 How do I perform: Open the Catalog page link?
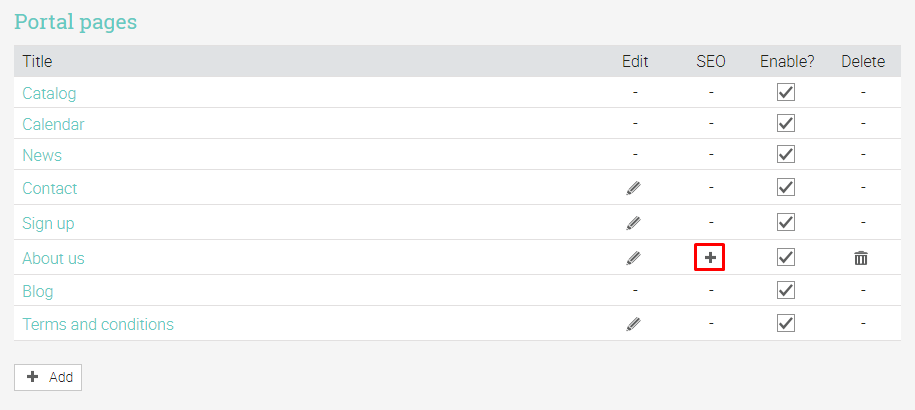click(49, 93)
